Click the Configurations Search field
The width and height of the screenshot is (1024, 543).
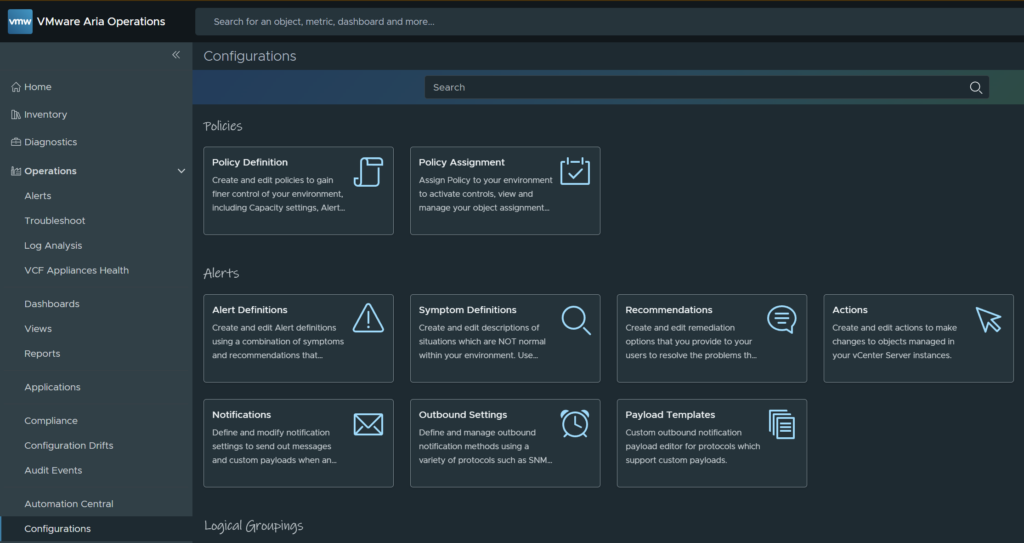point(707,88)
